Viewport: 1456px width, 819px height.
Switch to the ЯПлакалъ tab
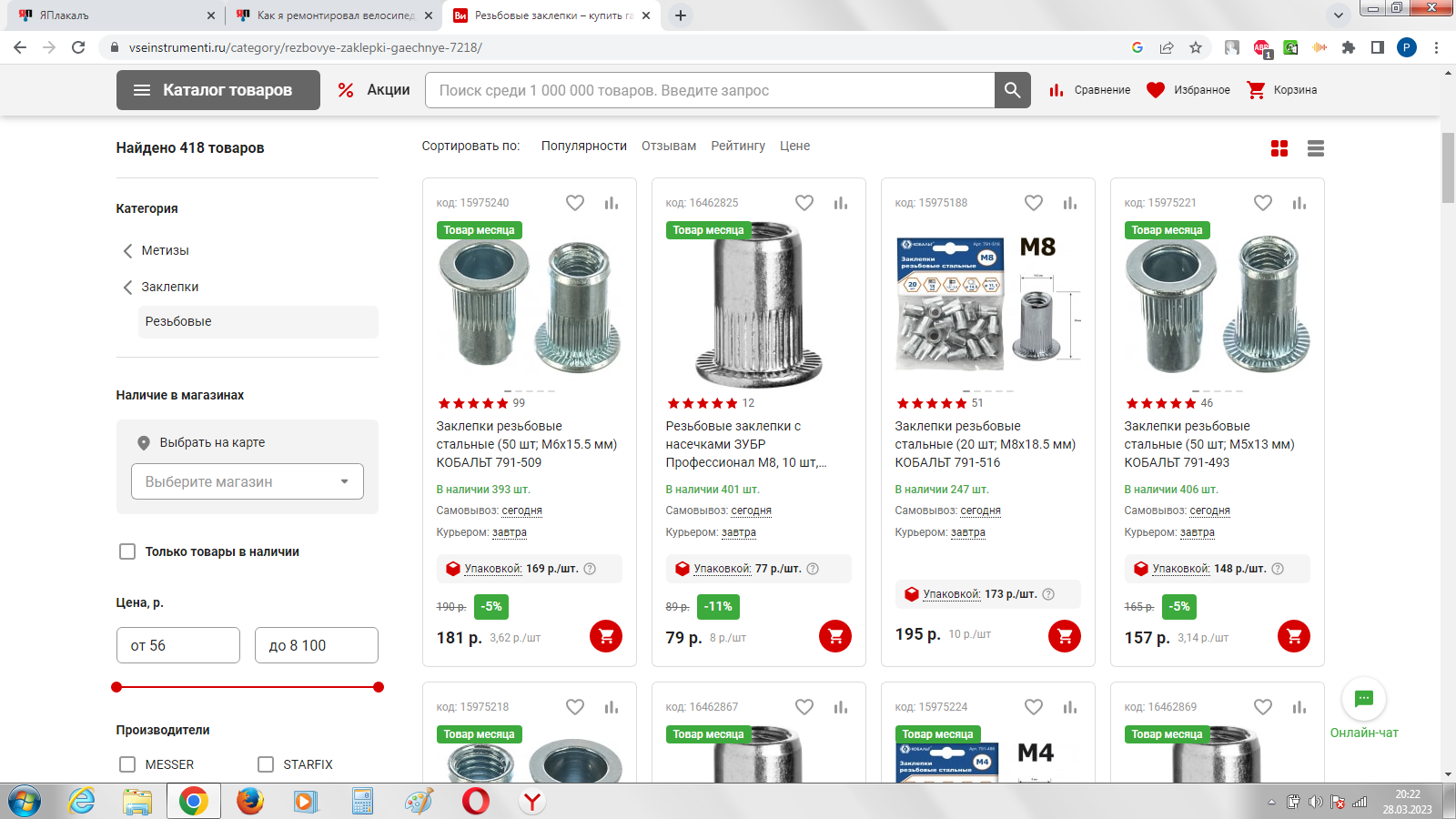point(115,15)
